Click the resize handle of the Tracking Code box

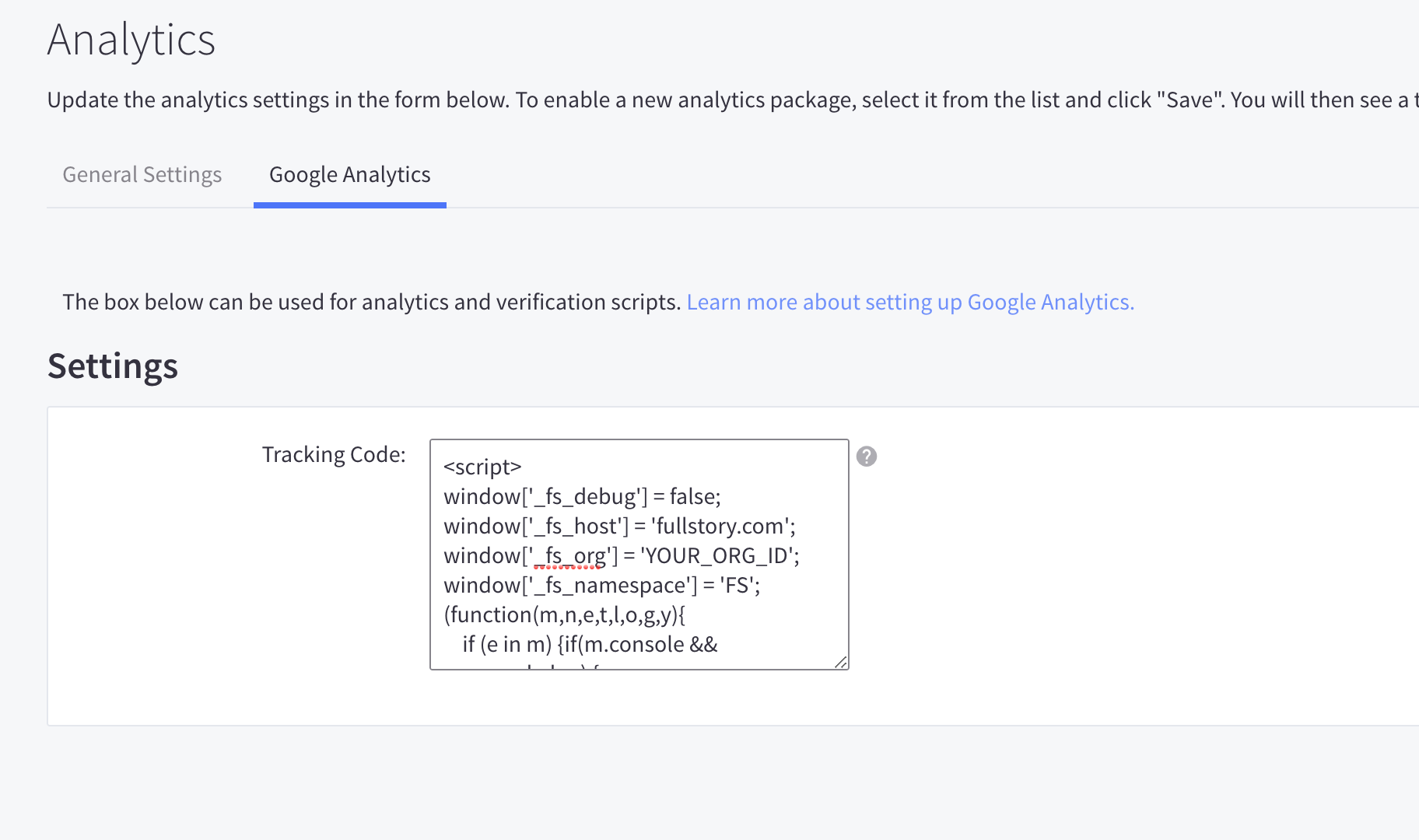(841, 663)
